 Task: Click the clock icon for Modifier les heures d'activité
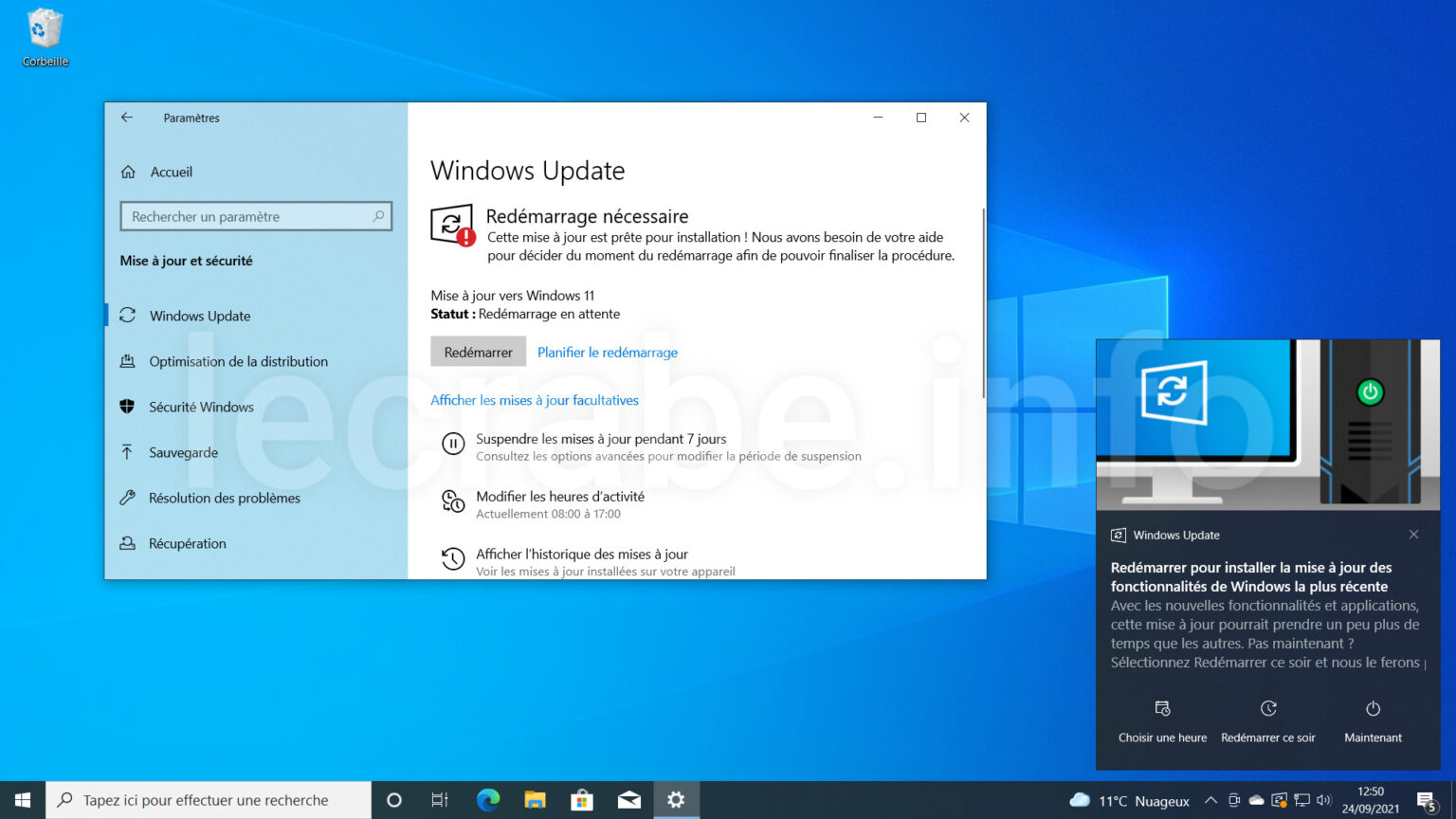click(x=452, y=501)
